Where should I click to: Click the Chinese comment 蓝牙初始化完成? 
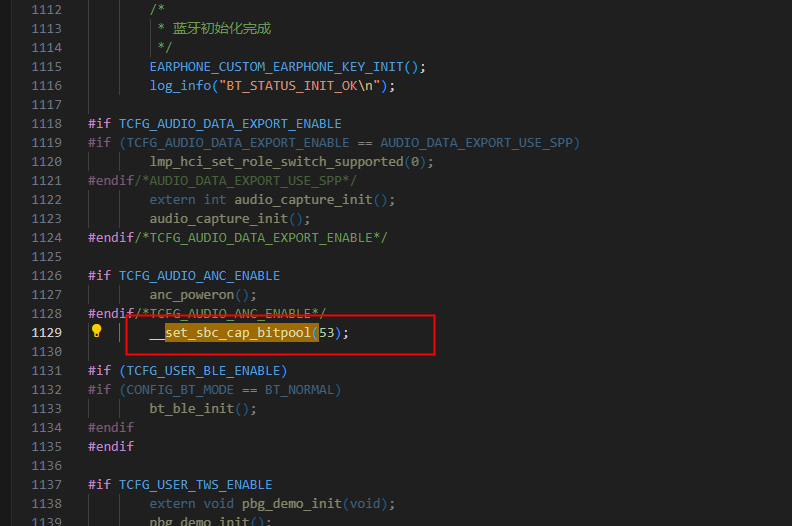[x=222, y=28]
